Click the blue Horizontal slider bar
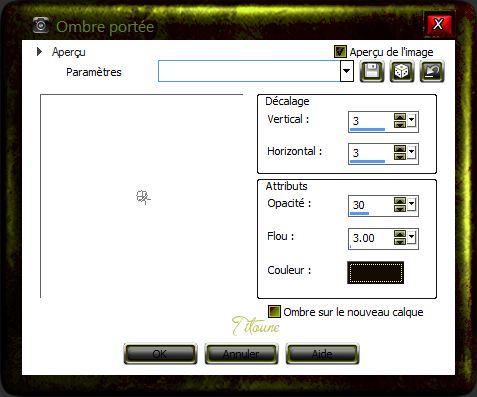Viewport: 477px width, 397px height. click(x=367, y=161)
